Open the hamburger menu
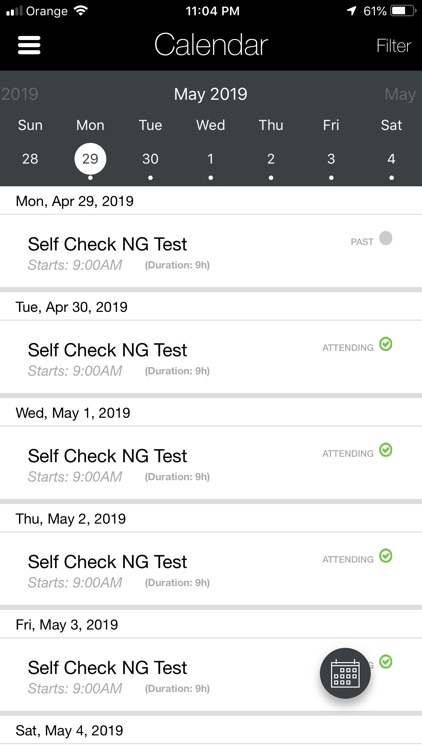This screenshot has height=750, width=422. pos(29,45)
